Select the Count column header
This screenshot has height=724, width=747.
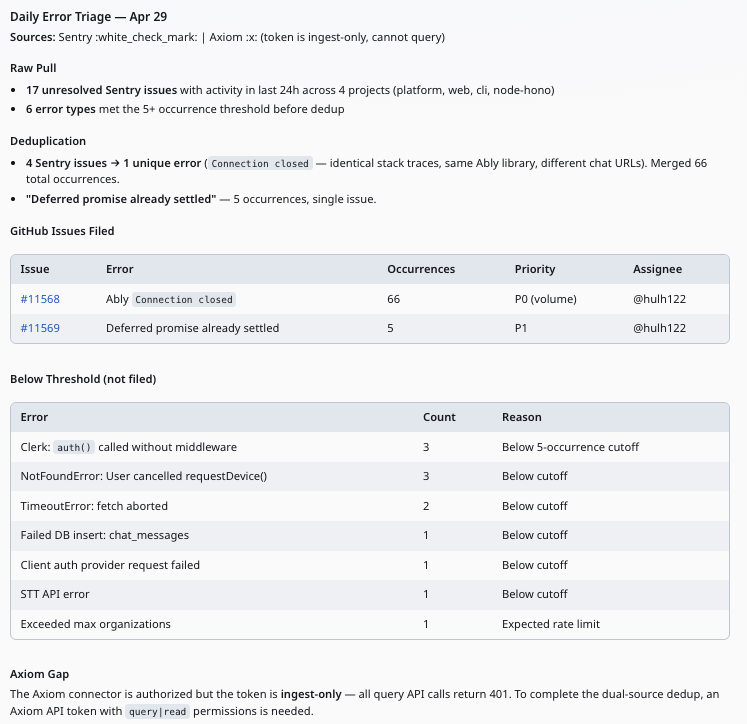[x=439, y=417]
